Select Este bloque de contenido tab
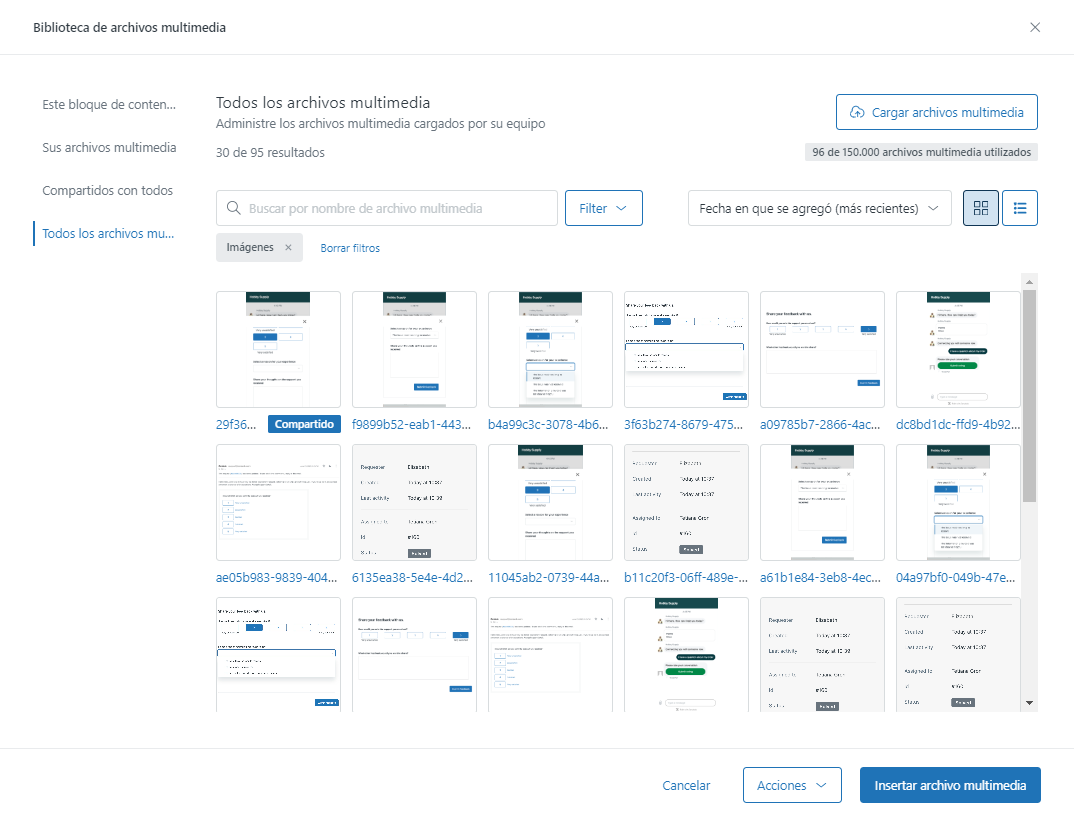This screenshot has height=818, width=1074. 109,105
